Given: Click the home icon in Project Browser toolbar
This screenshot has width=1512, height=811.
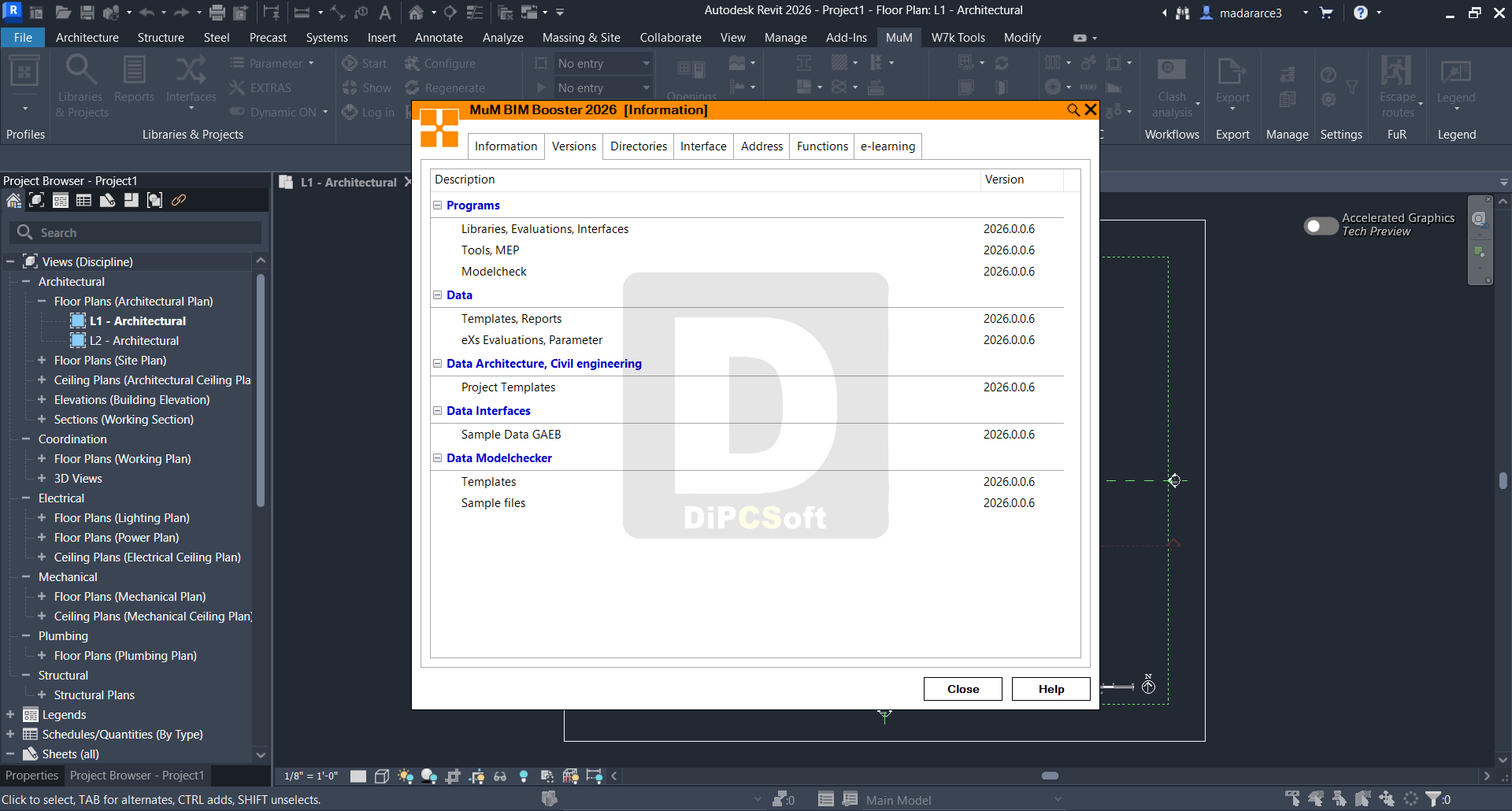Looking at the screenshot, I should [13, 201].
